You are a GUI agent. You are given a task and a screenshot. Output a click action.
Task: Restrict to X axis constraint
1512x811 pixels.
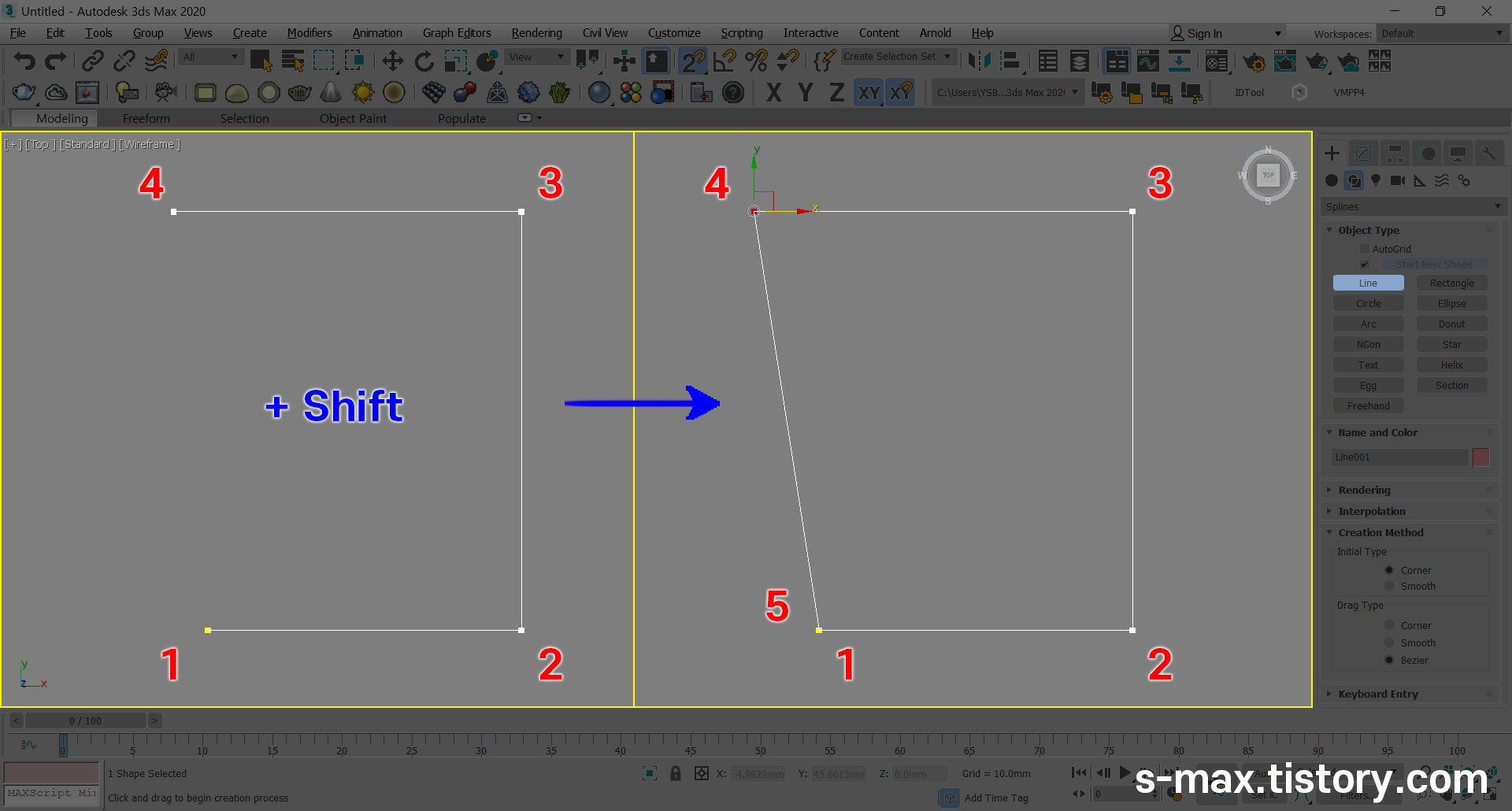(773, 93)
